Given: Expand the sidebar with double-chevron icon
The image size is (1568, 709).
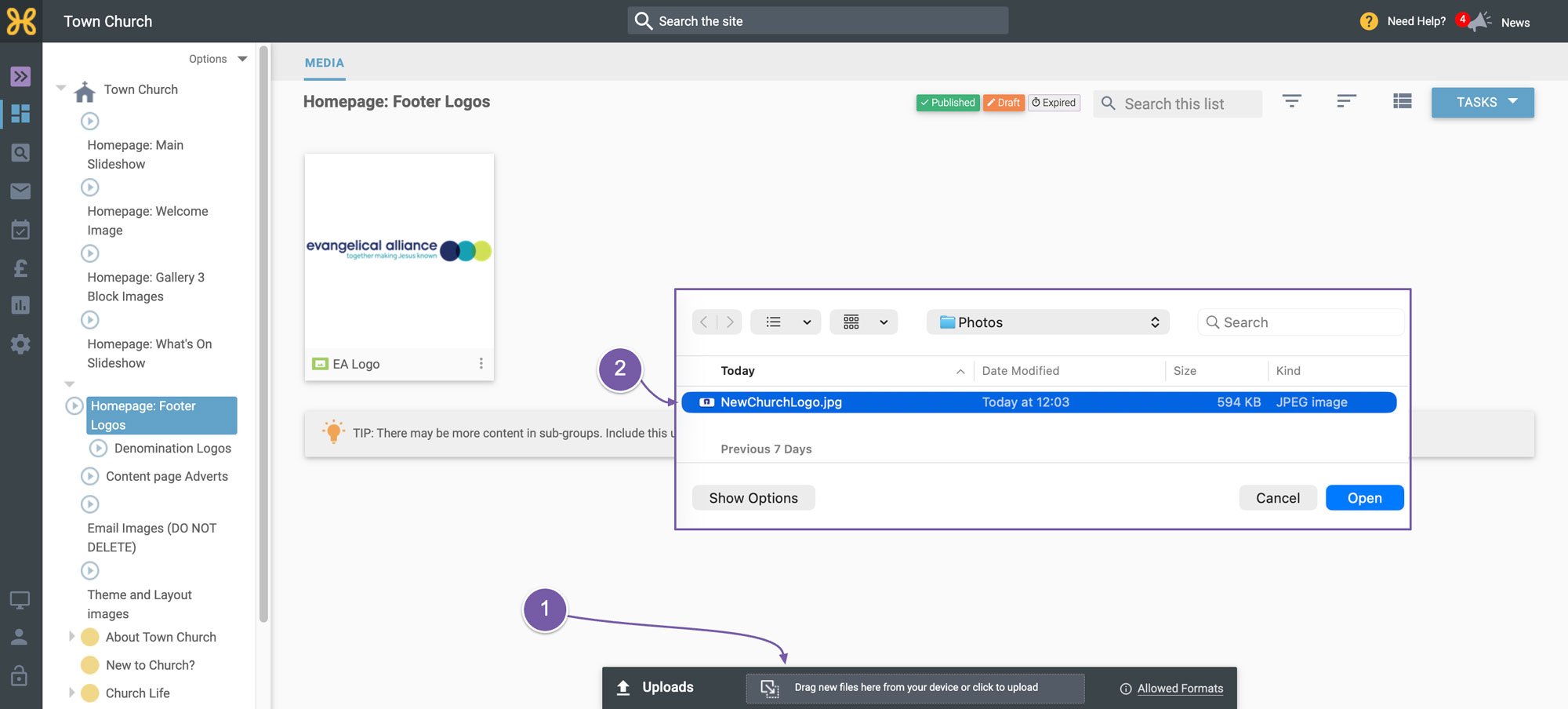Looking at the screenshot, I should (20, 76).
